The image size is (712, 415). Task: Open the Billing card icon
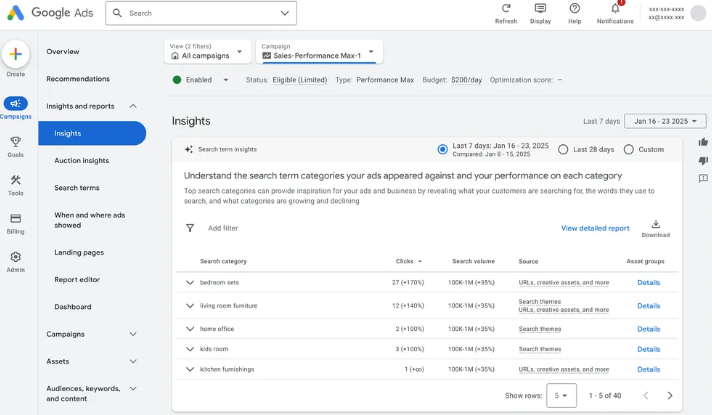click(15, 218)
